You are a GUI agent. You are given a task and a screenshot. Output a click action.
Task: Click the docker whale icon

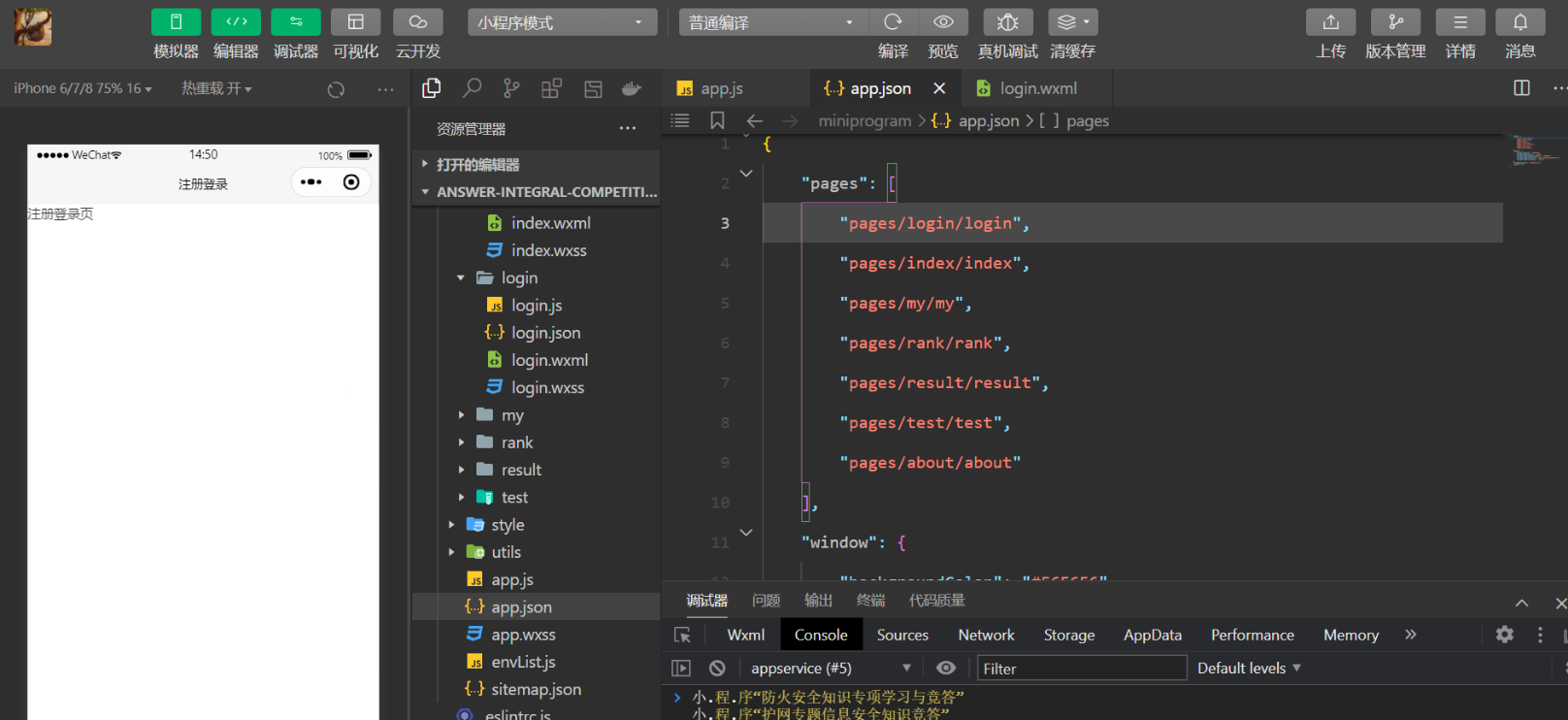(x=632, y=88)
